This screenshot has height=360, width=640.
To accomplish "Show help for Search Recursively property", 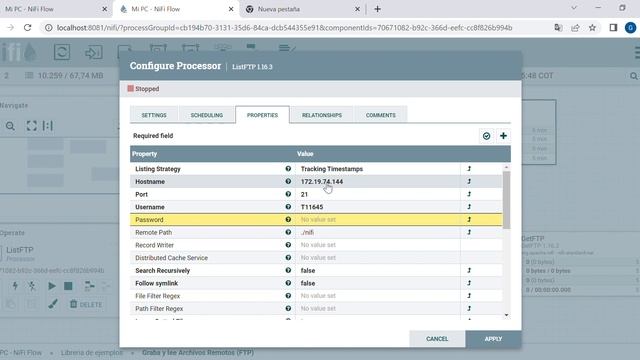I will click(x=288, y=270).
